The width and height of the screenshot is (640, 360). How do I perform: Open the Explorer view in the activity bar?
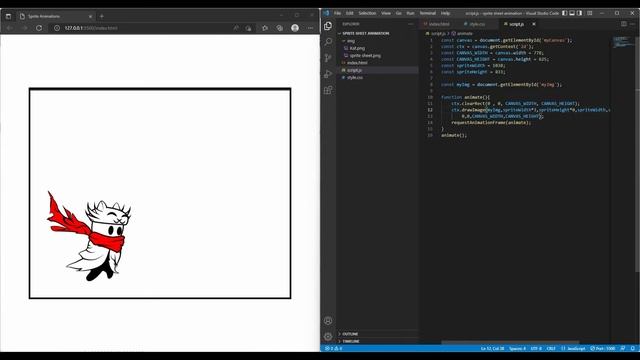328,26
